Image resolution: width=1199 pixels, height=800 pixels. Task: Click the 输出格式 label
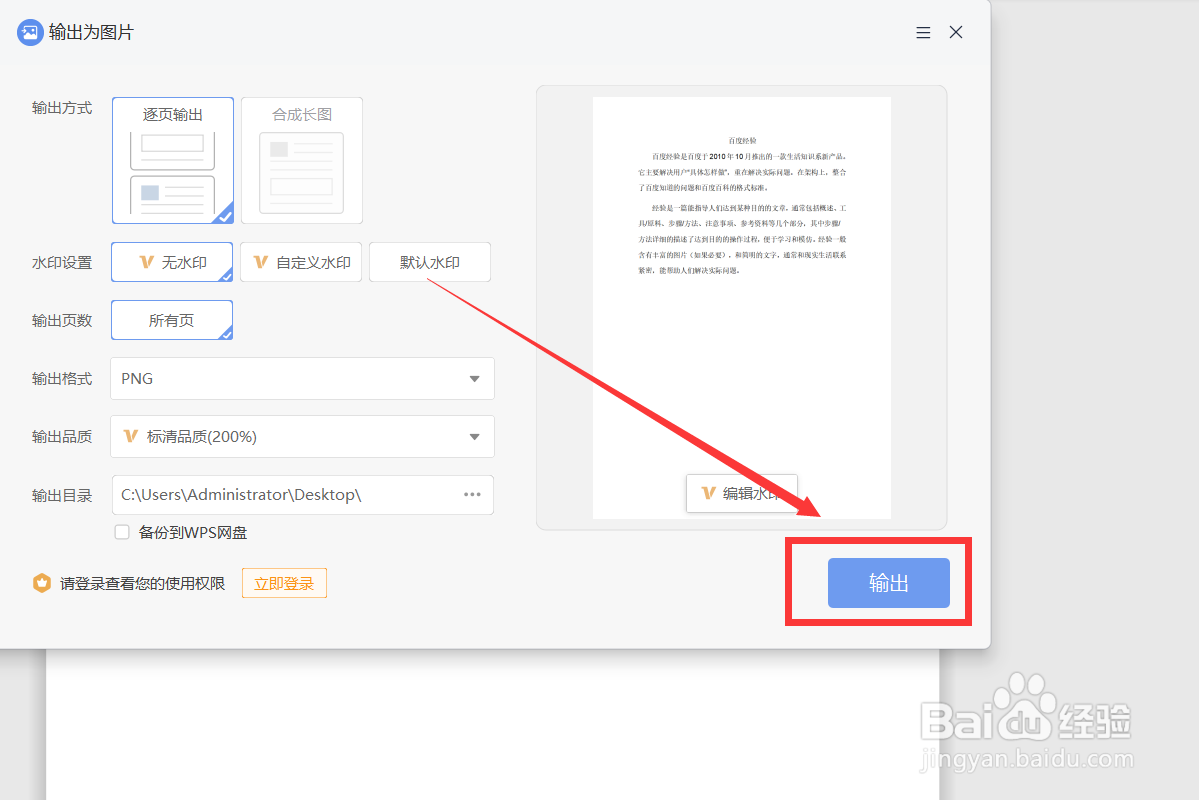pos(62,379)
